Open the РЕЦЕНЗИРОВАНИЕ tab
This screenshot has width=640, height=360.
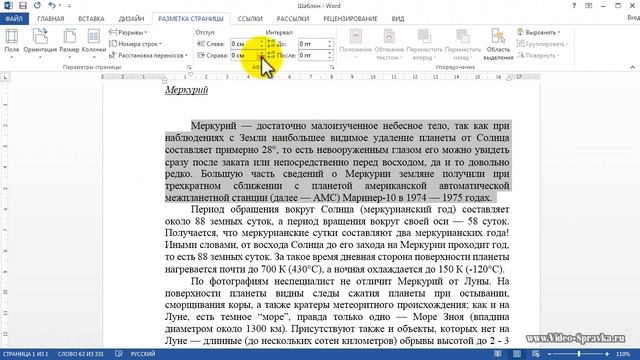tap(350, 19)
